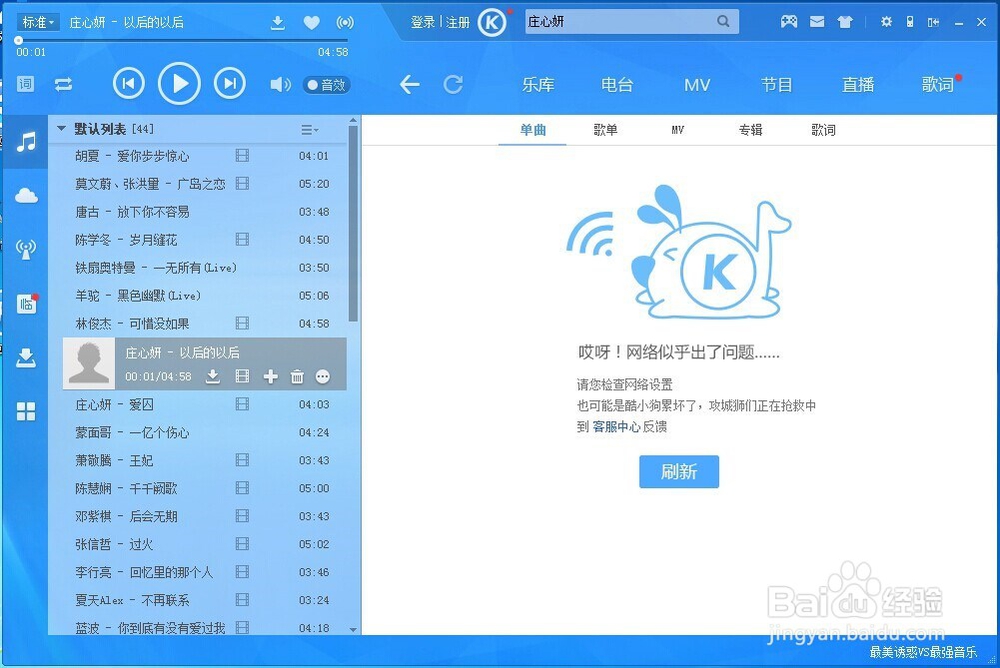The image size is (1000, 668).
Task: Open the game controller icon
Action: click(789, 22)
